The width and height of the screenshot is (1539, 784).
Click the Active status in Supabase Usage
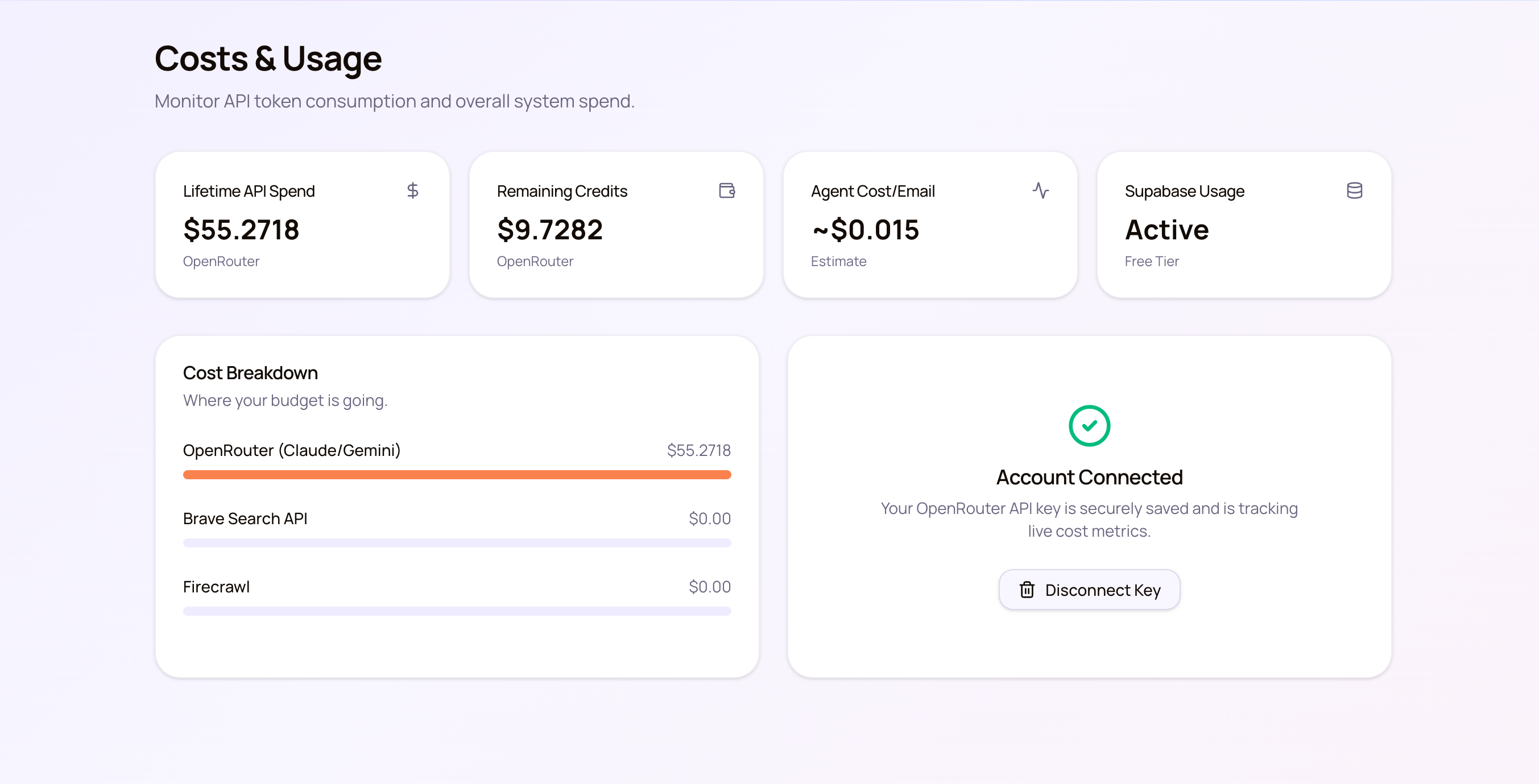pyautogui.click(x=1167, y=230)
